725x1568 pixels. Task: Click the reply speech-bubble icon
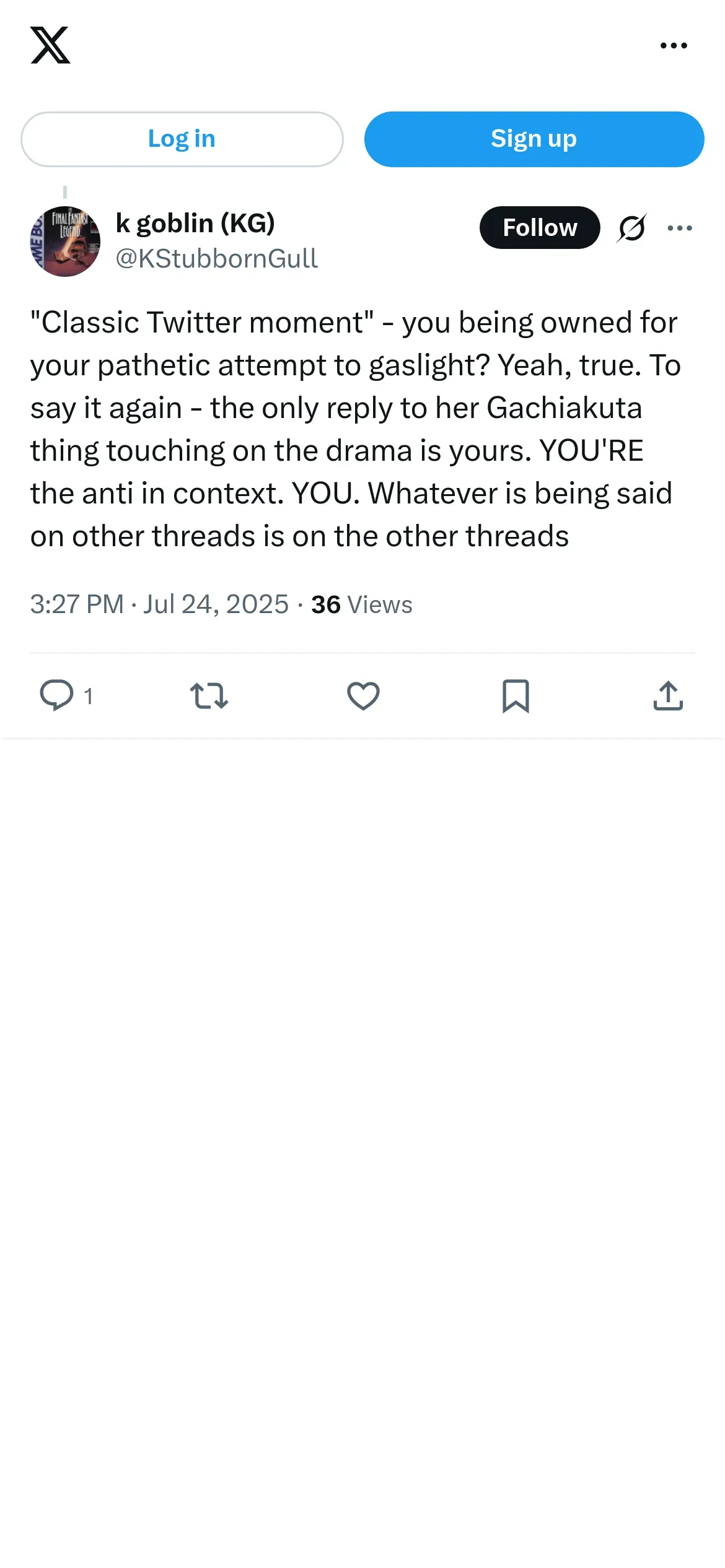coord(56,695)
